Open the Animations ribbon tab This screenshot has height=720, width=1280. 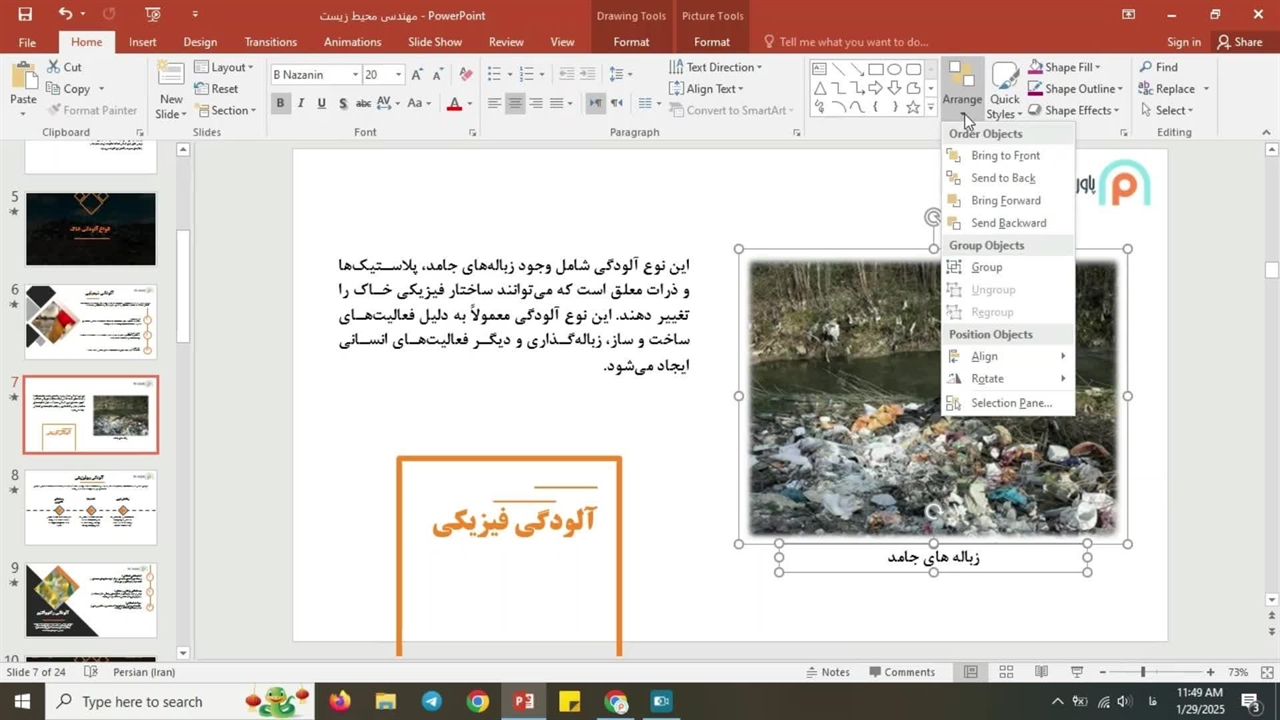pos(352,42)
